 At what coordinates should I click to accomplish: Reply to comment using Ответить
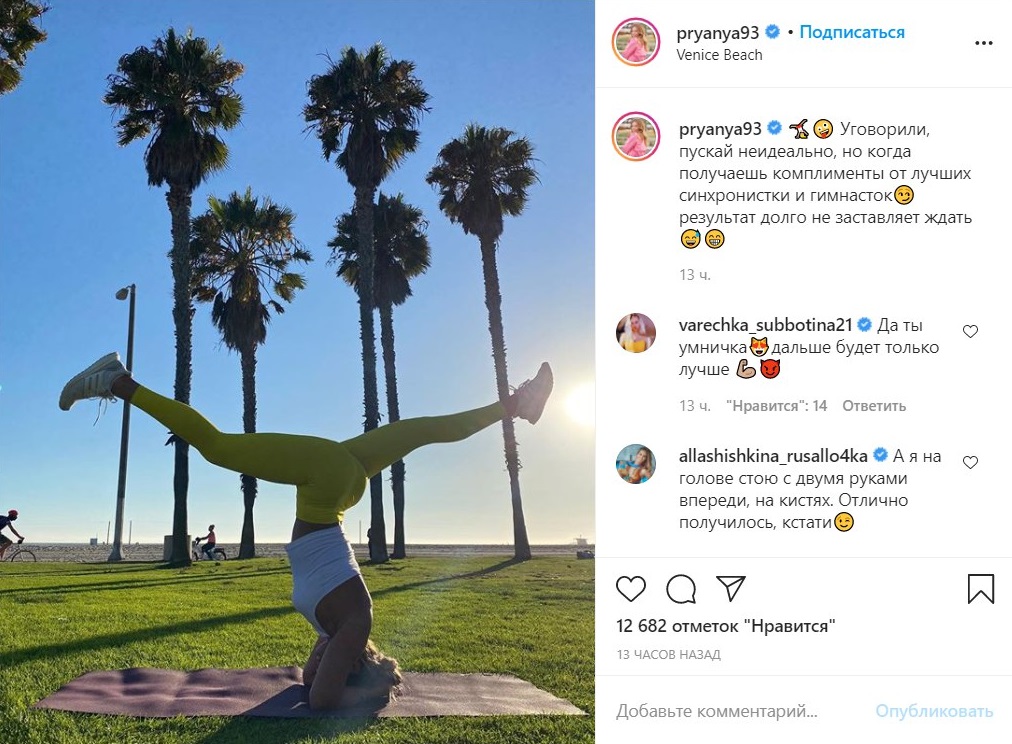[874, 406]
